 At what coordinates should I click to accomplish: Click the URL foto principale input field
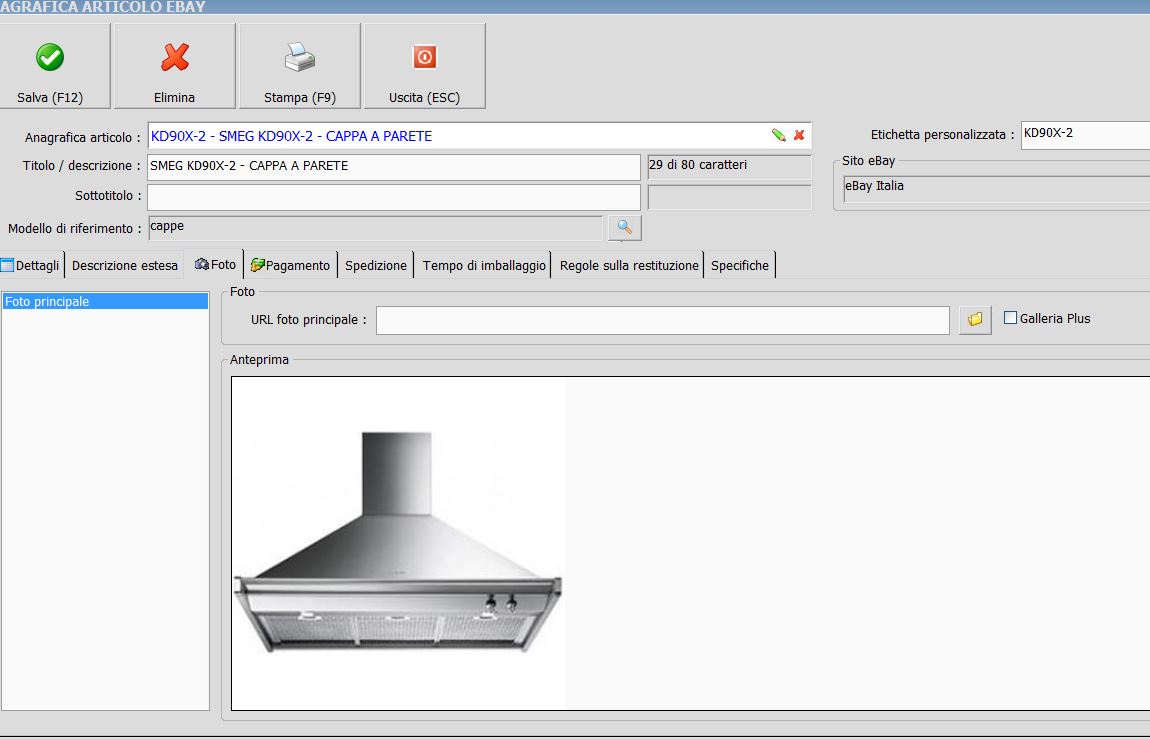[x=663, y=320]
